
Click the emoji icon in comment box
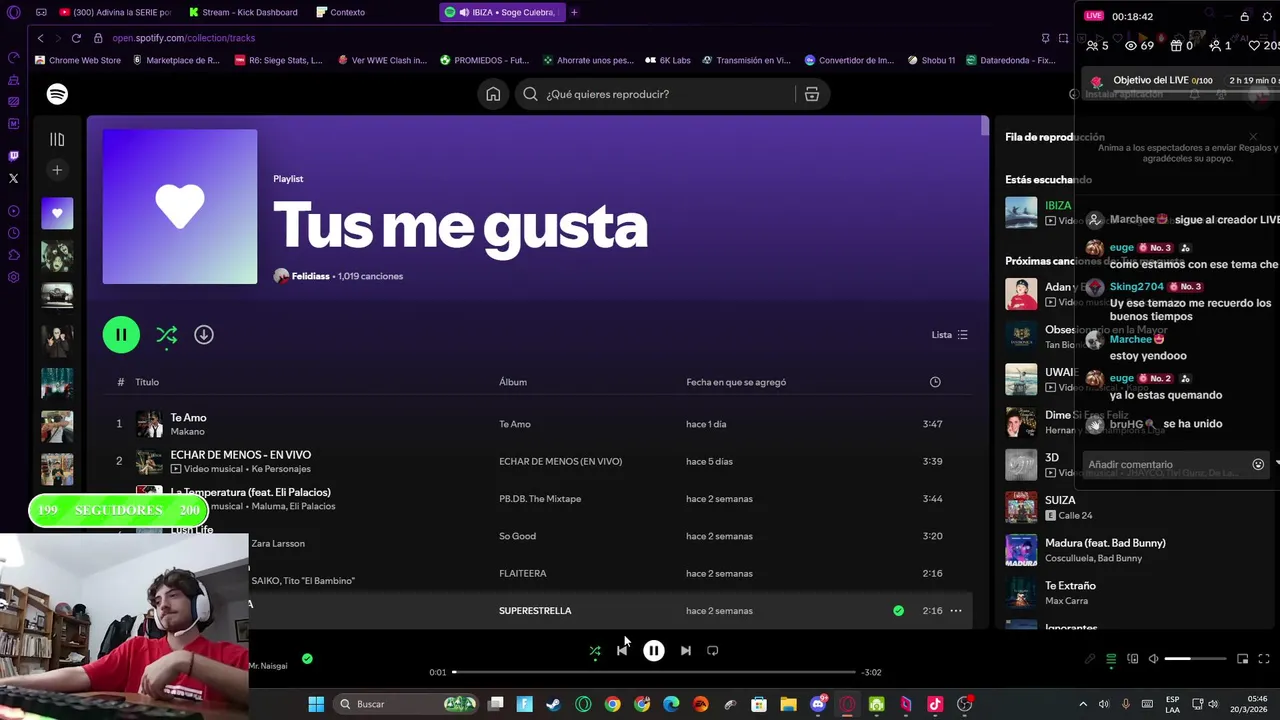1258,464
